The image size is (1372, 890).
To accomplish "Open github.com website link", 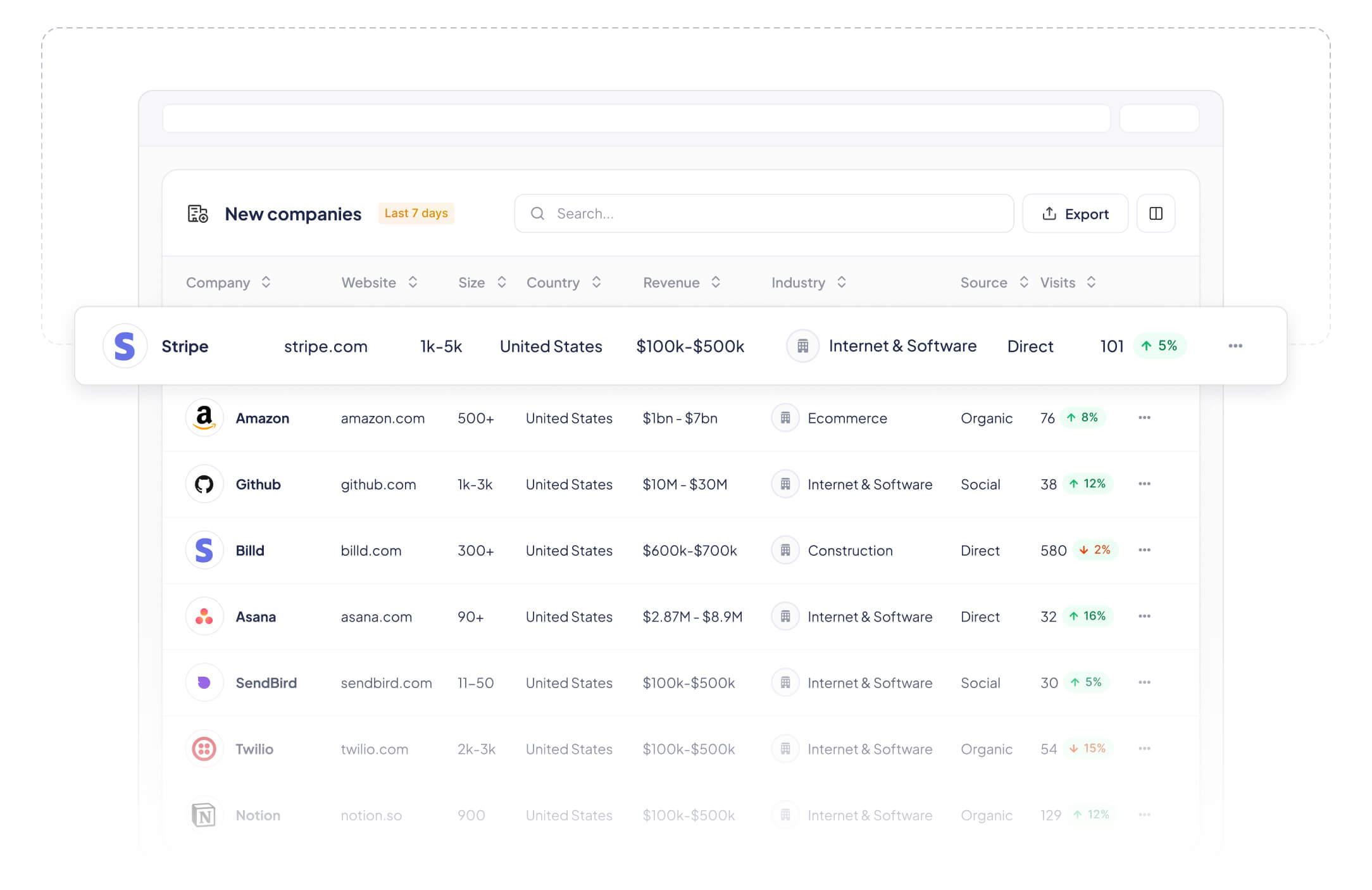I will tap(378, 484).
